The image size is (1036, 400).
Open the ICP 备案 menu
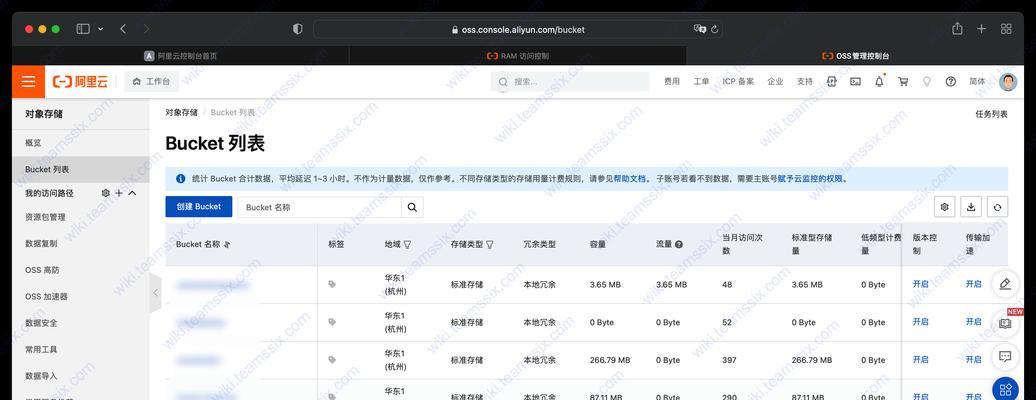tap(738, 82)
